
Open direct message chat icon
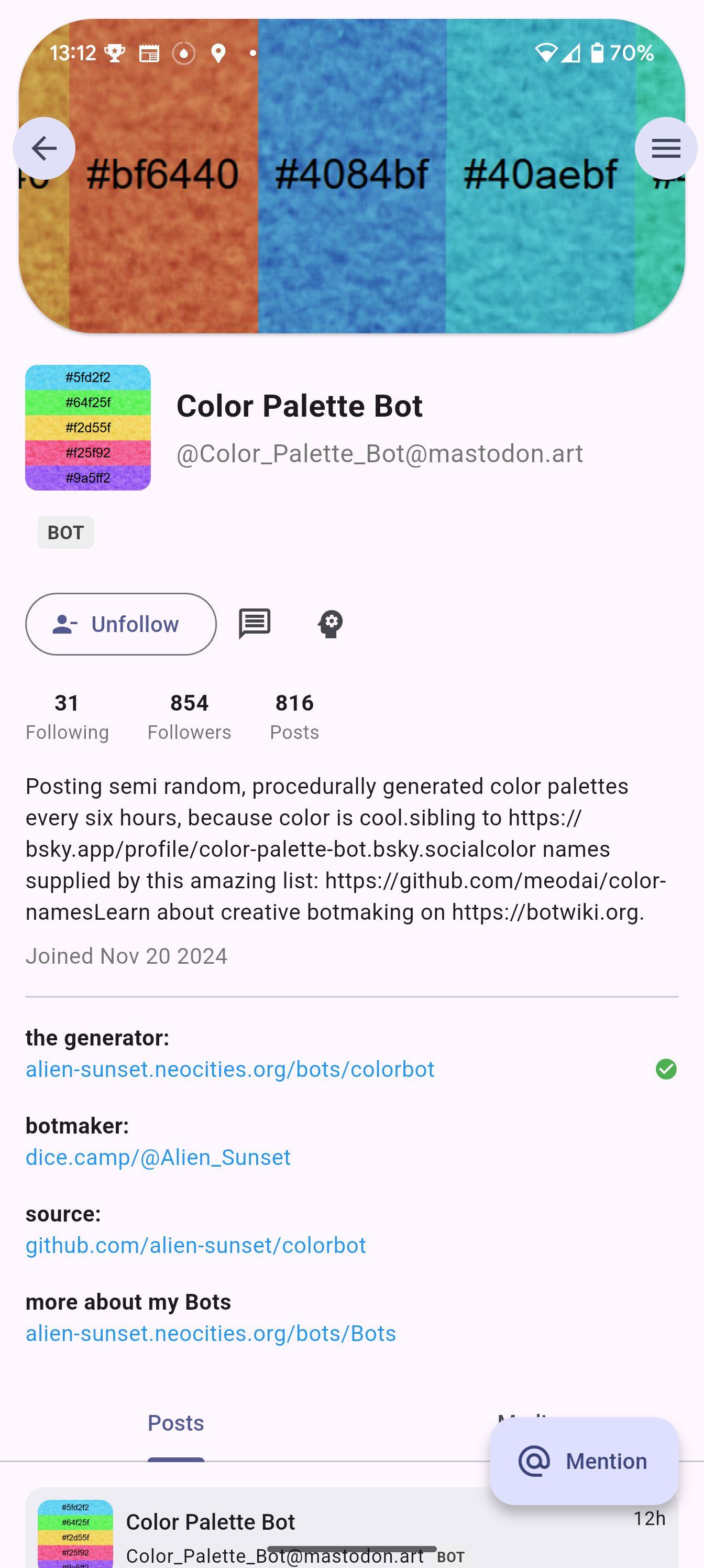click(255, 624)
